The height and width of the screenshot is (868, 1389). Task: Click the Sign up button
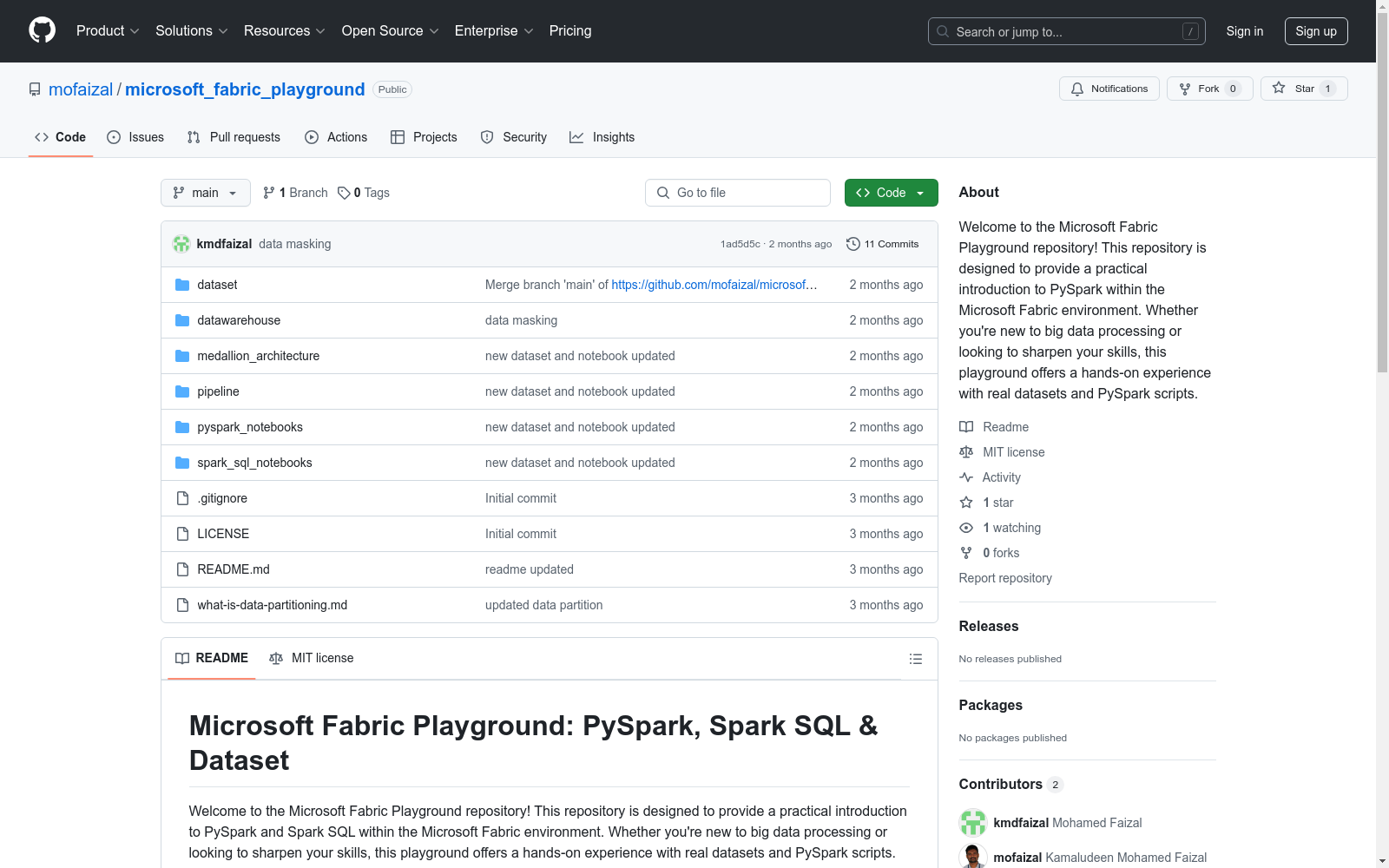click(x=1315, y=31)
